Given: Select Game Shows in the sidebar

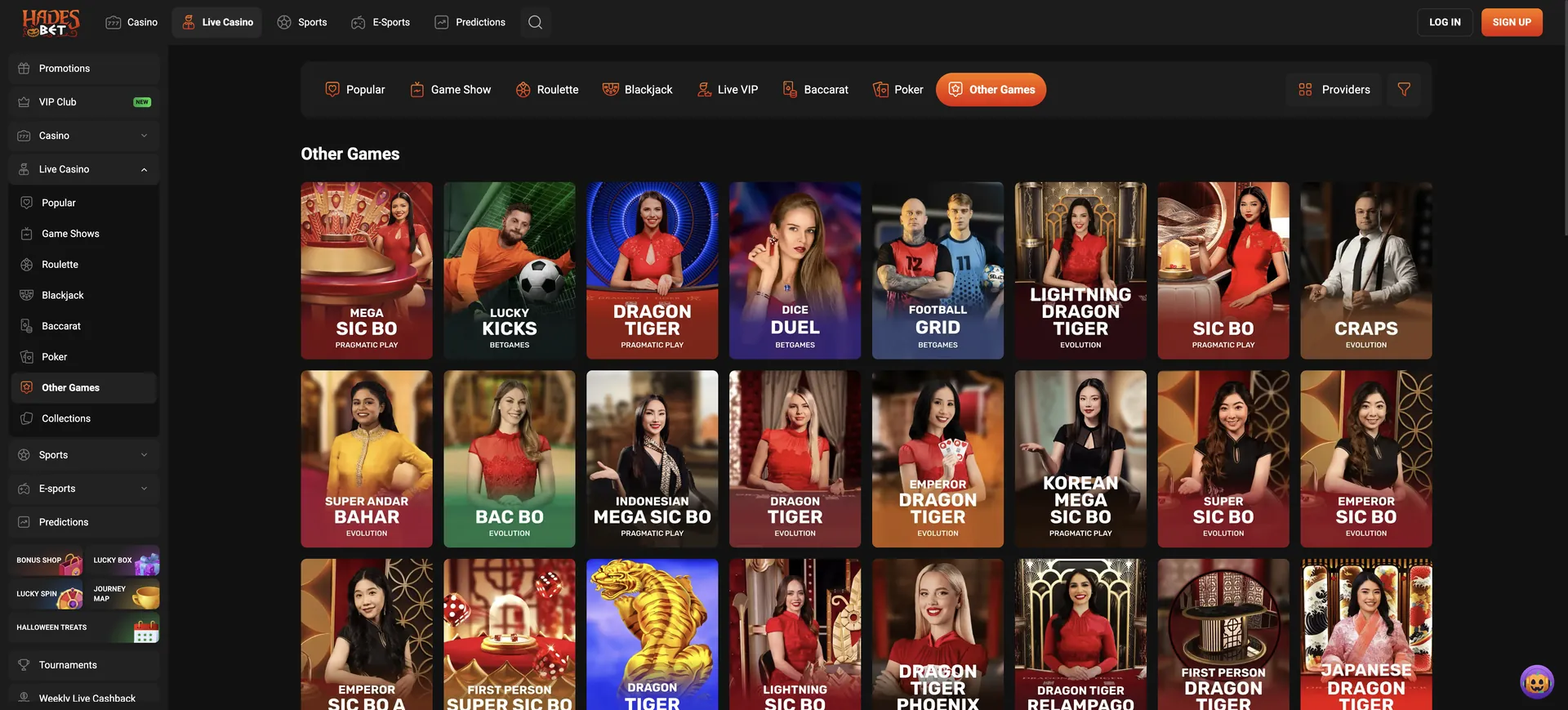Looking at the screenshot, I should 84,234.
